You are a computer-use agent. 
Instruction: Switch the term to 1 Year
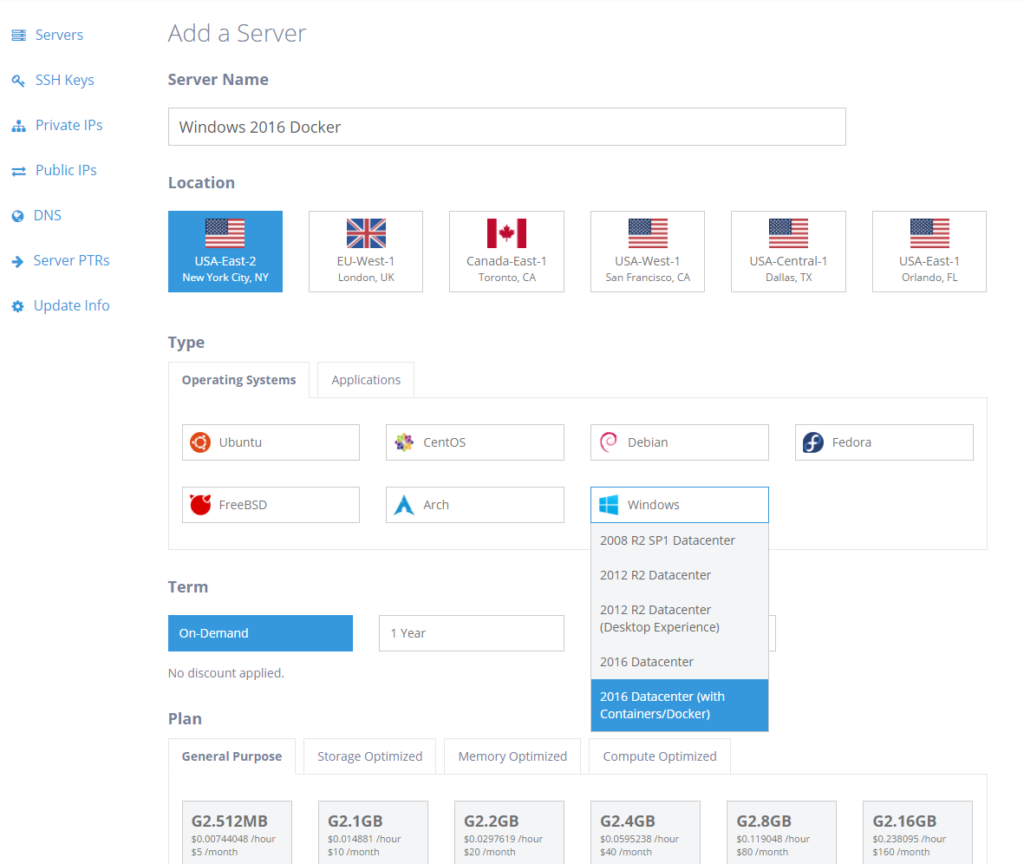click(x=471, y=633)
